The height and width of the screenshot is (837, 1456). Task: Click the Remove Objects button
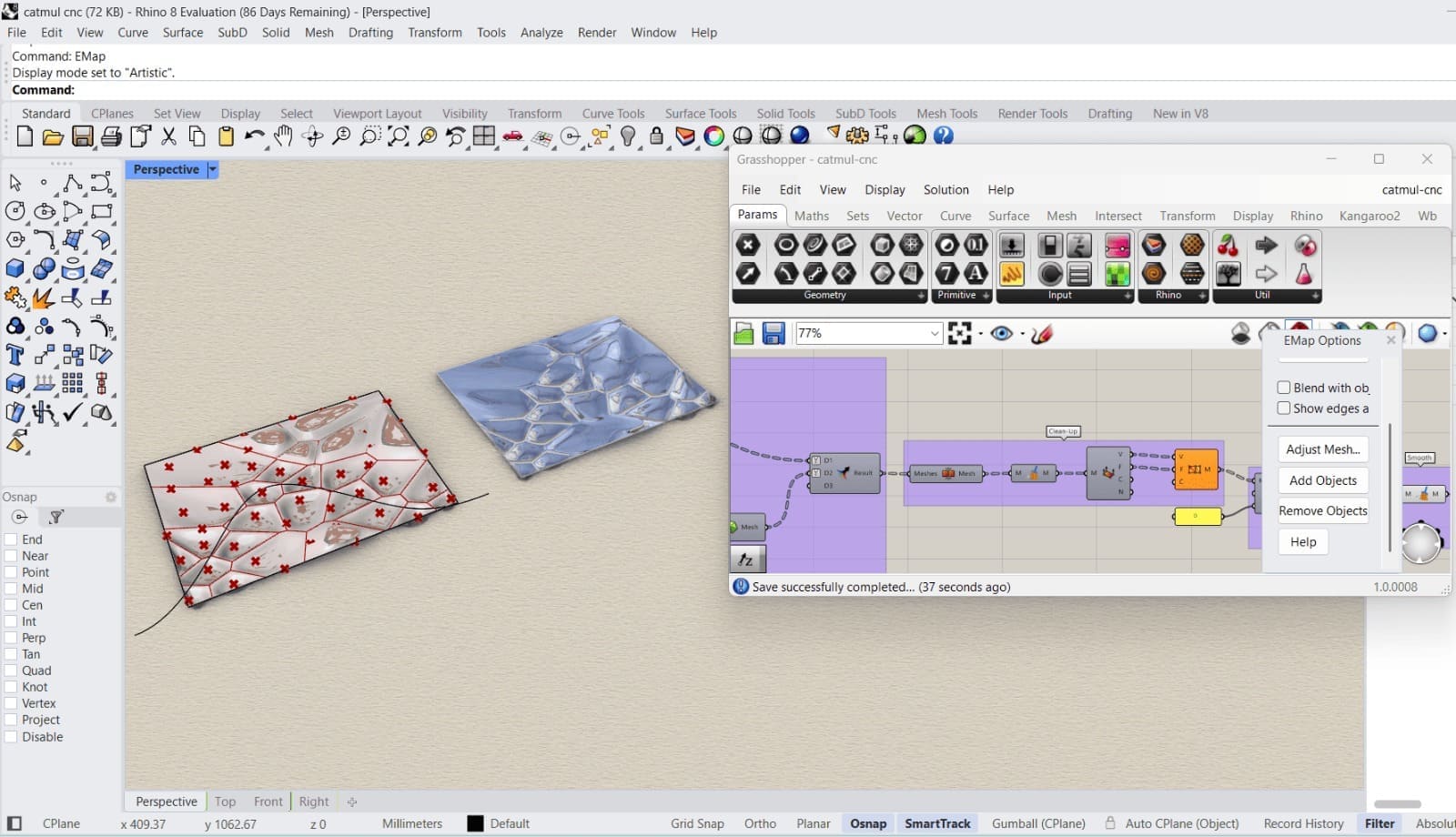tap(1322, 511)
